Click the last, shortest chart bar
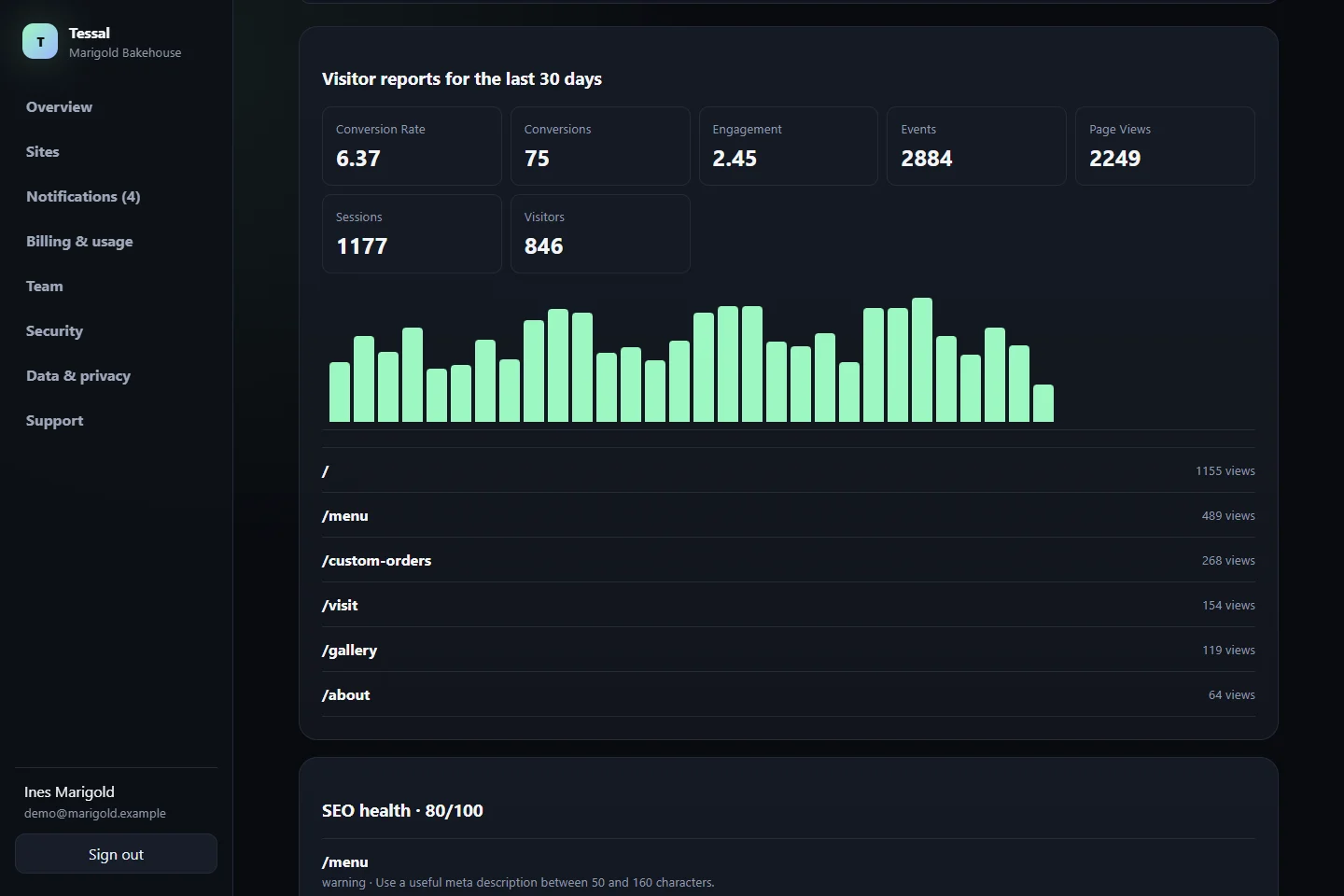The height and width of the screenshot is (896, 1344). pos(1043,403)
